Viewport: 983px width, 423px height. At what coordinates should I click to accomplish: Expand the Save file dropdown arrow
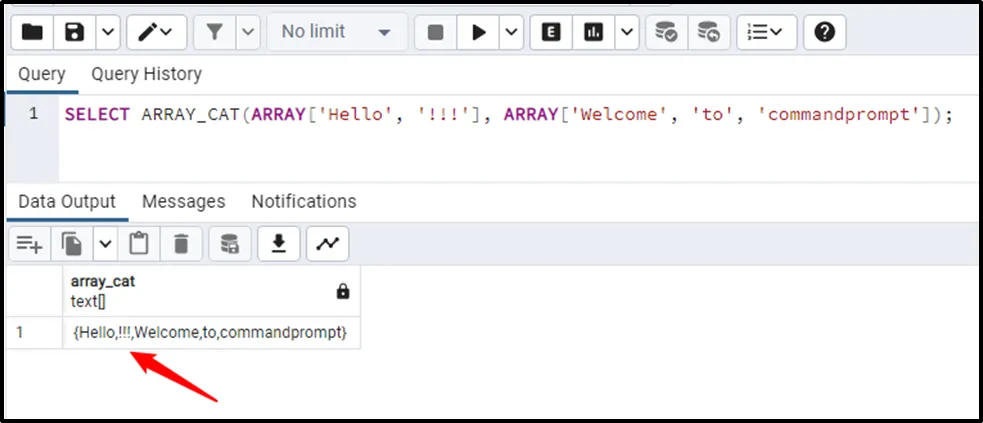tap(108, 32)
